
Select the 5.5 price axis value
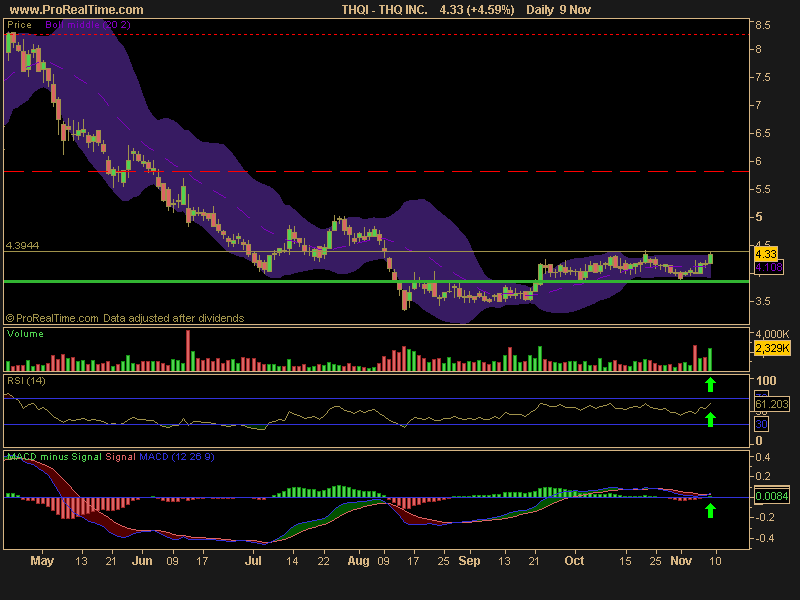click(x=763, y=189)
